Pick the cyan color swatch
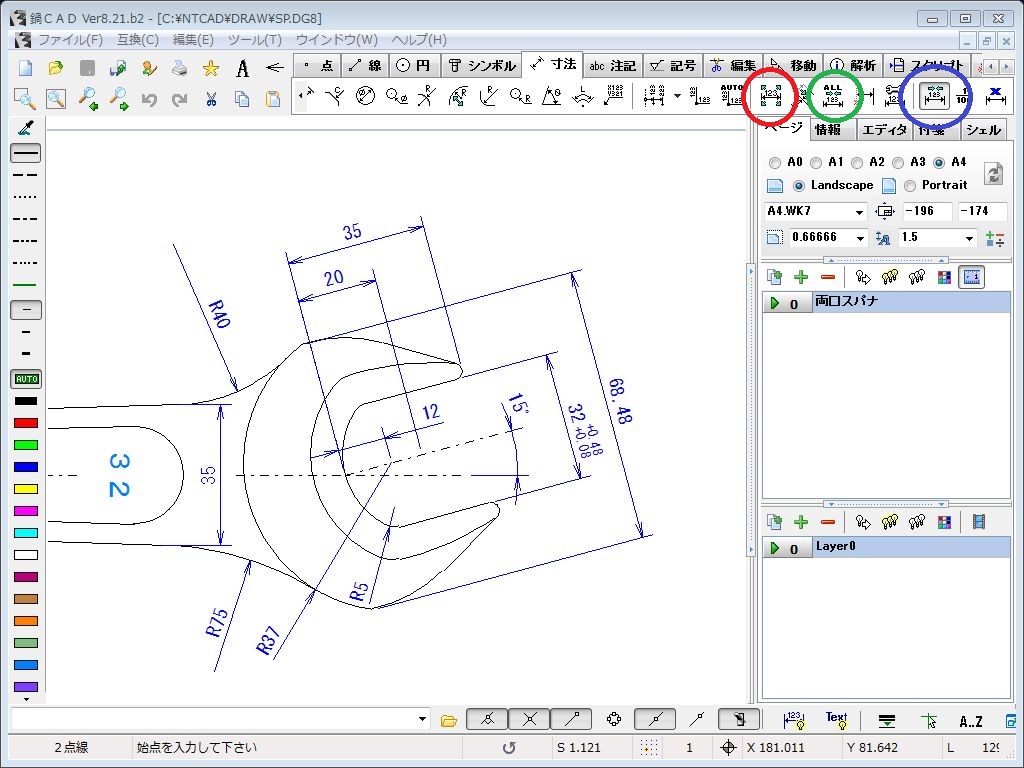This screenshot has width=1024, height=768. (x=26, y=533)
